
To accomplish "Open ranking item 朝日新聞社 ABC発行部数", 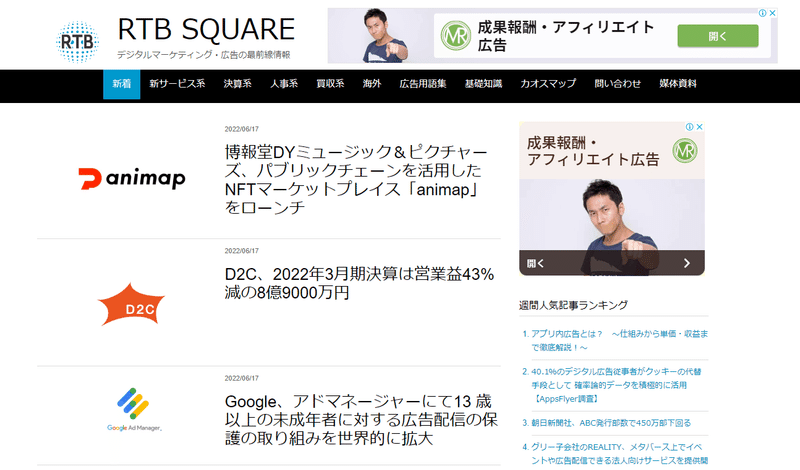I will tap(611, 423).
